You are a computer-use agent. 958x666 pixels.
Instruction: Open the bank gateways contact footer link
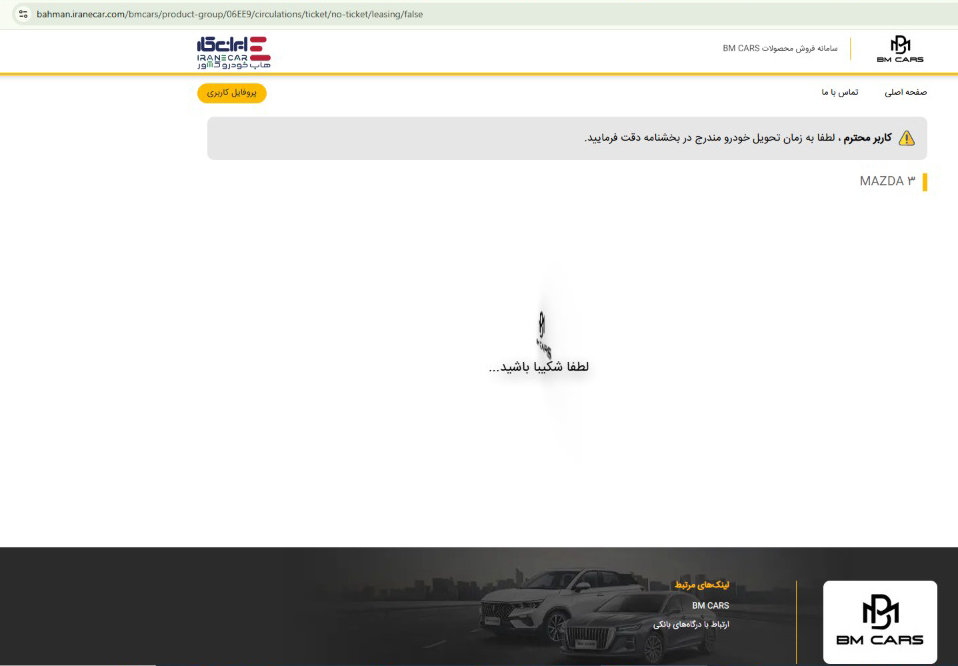click(691, 624)
